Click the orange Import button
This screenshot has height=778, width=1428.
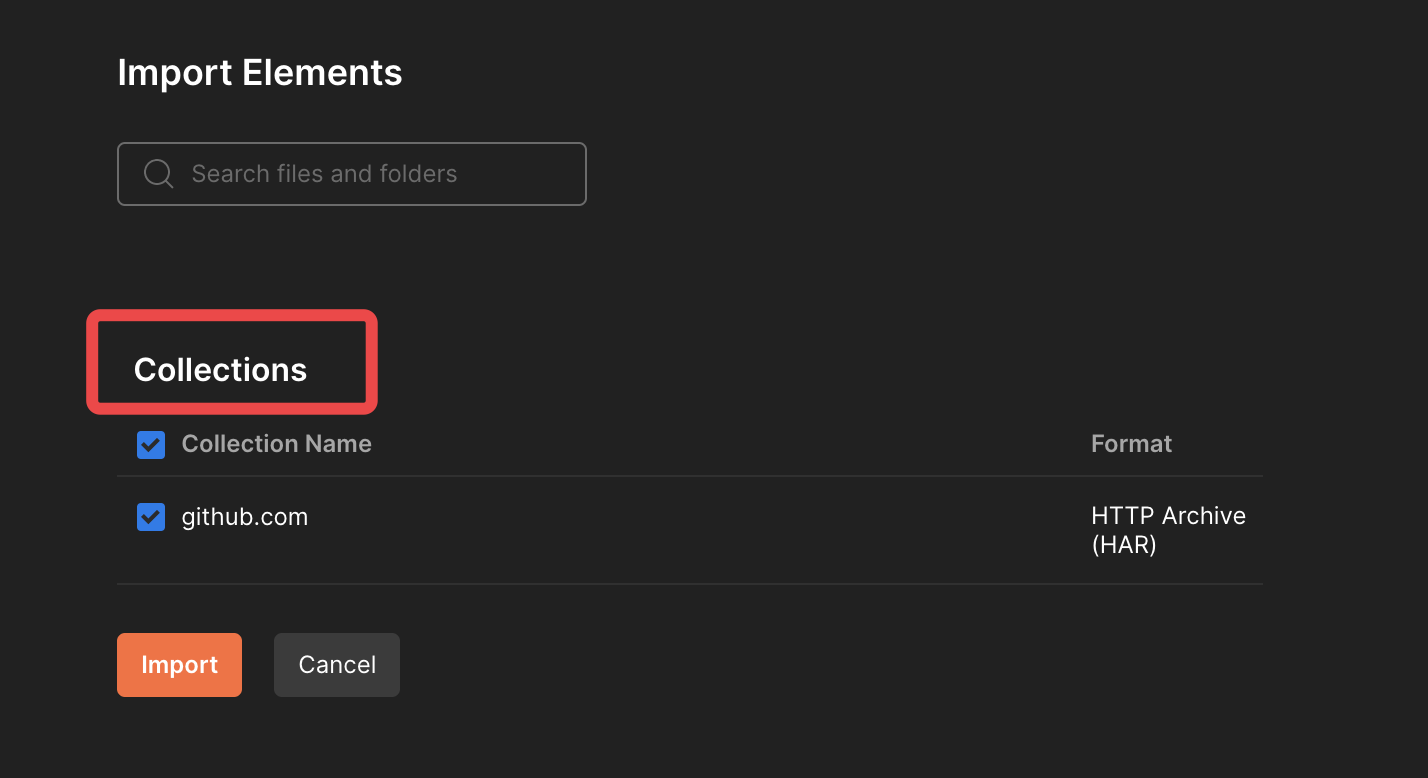[180, 665]
